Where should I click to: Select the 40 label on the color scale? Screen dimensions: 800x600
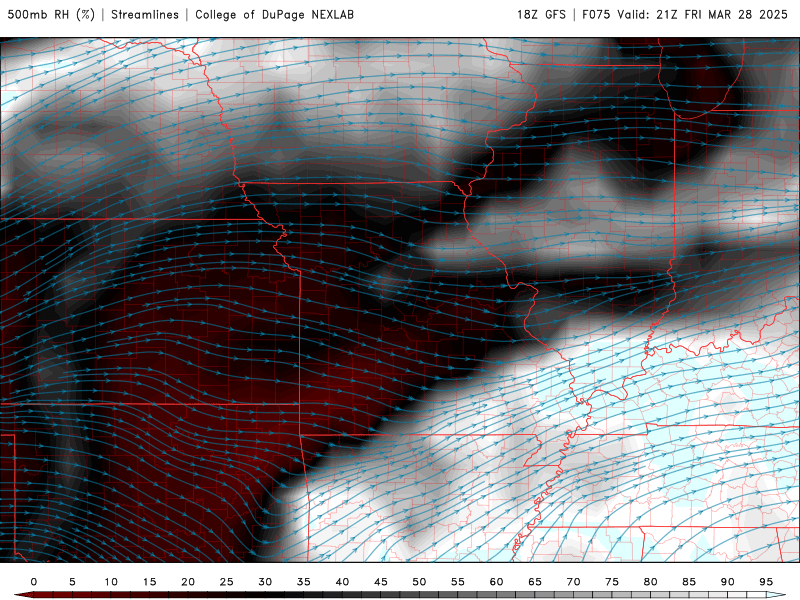click(x=342, y=582)
